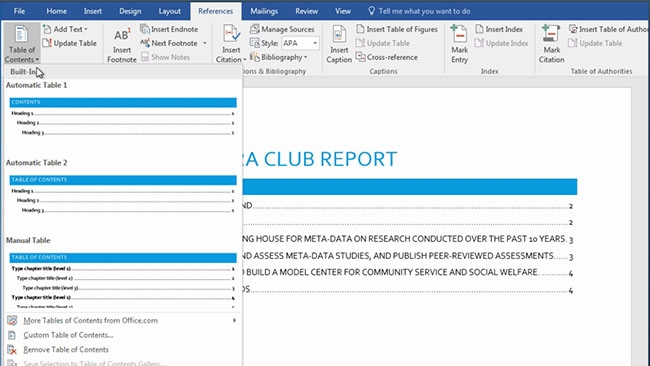650x366 pixels.
Task: Switch to the Insert tab
Action: [x=92, y=11]
